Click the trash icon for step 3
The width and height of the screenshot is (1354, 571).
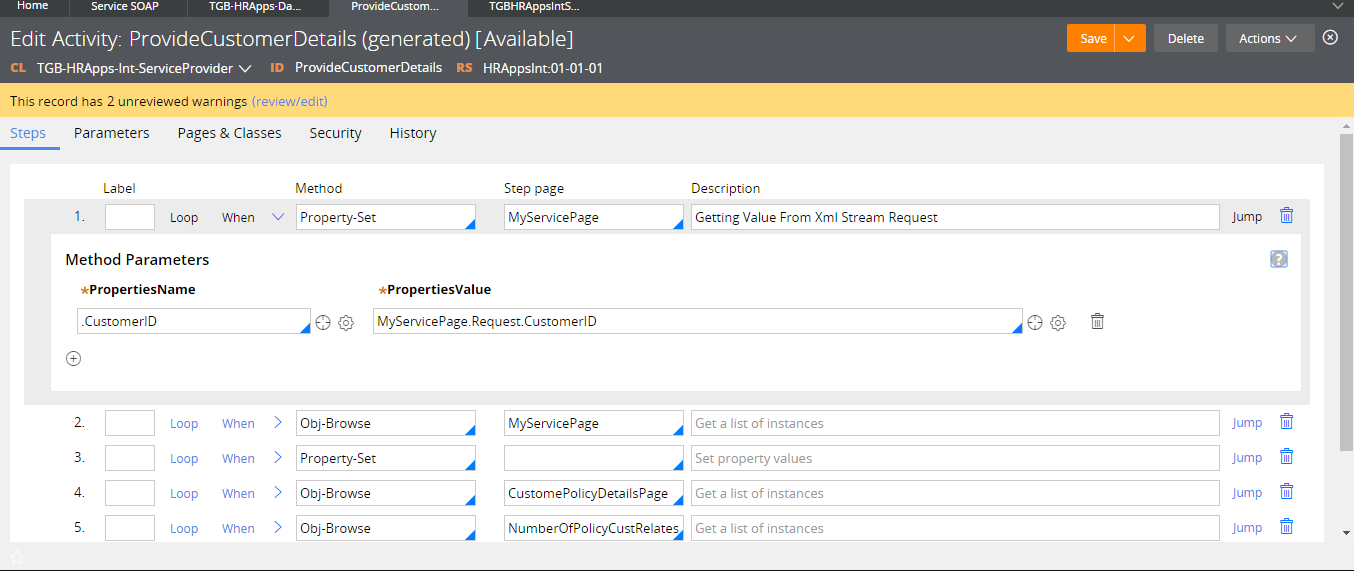[x=1287, y=457]
